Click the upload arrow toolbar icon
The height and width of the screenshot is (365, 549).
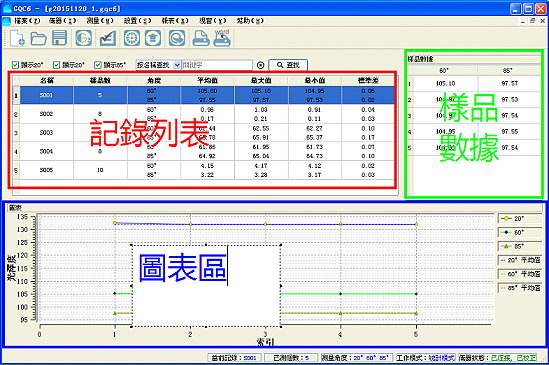153,38
